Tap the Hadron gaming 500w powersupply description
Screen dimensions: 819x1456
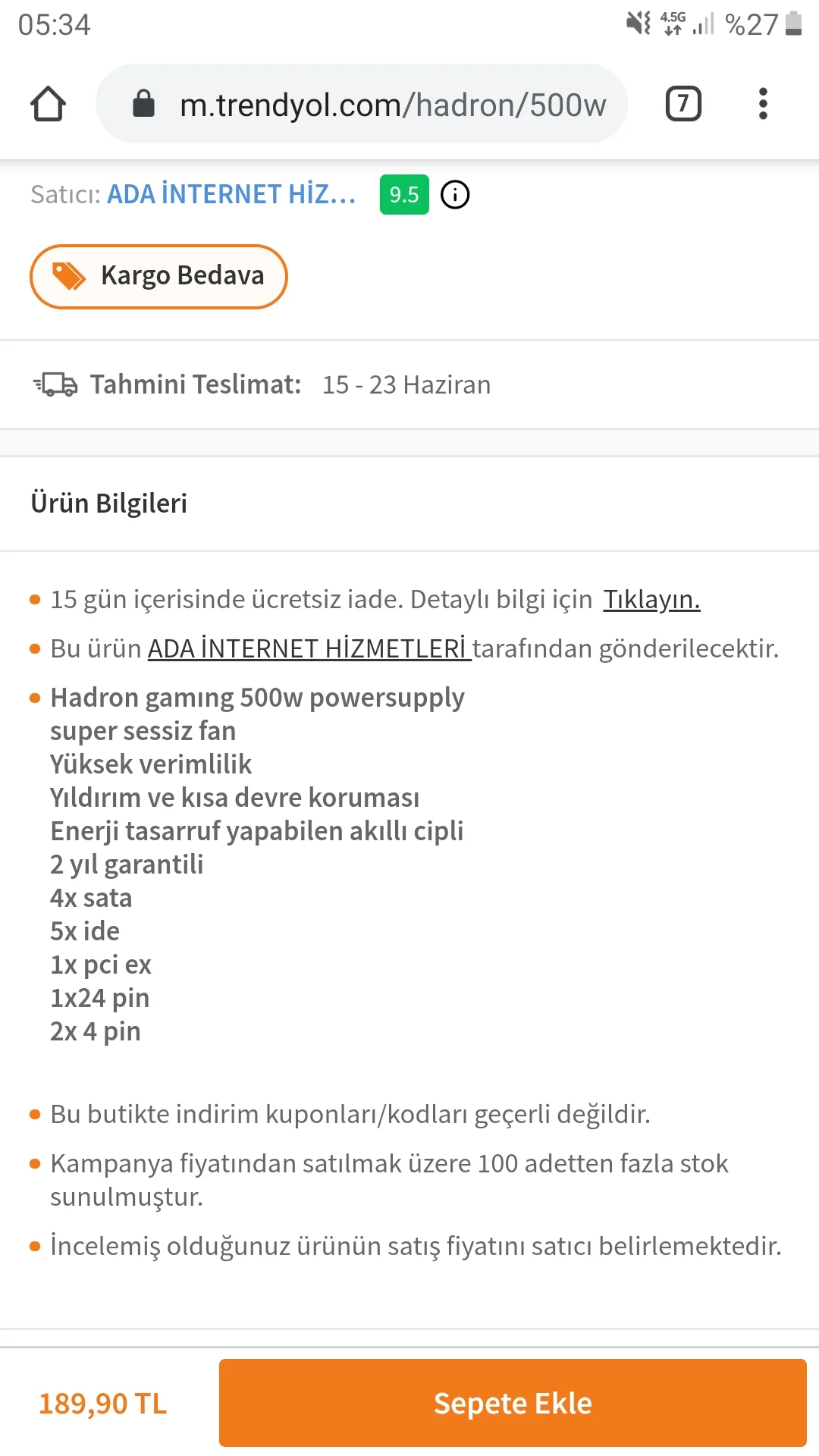tap(257, 698)
